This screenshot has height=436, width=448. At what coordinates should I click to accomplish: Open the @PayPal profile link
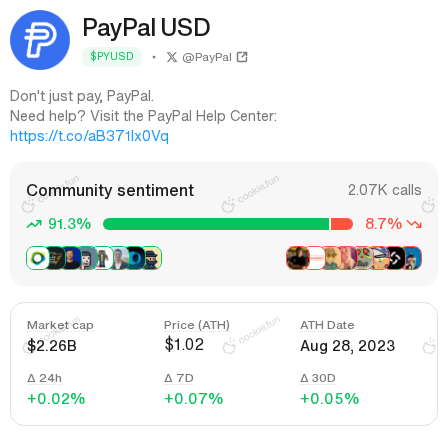[x=207, y=57]
